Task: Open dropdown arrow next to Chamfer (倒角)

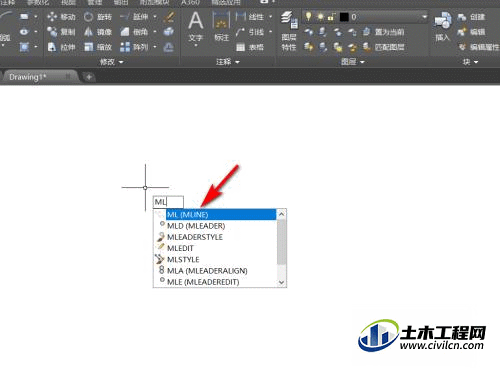Action: 155,32
